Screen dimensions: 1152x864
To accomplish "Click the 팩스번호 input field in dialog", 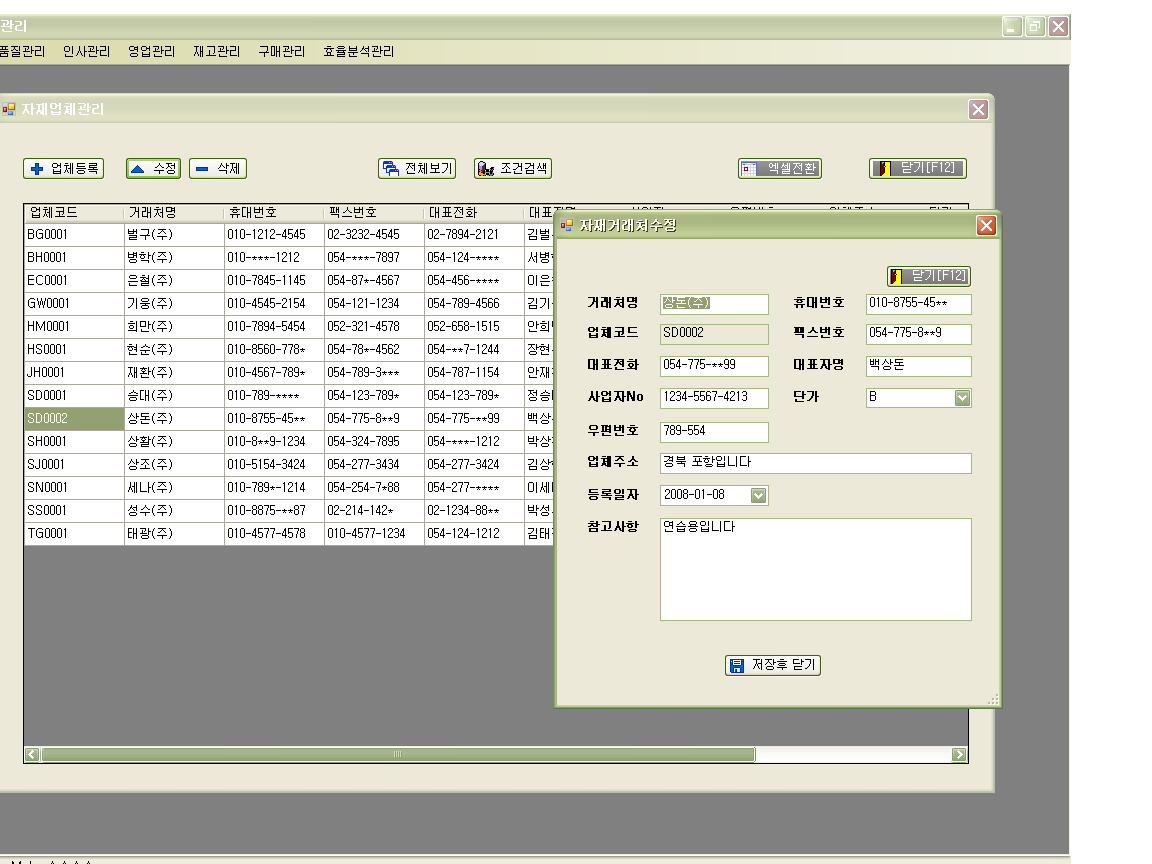I will click(x=918, y=334).
